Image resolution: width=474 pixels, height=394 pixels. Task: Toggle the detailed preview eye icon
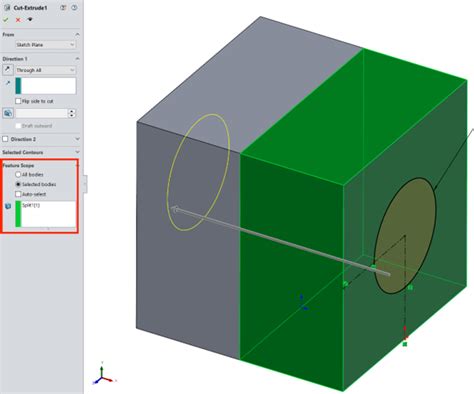coord(30,20)
